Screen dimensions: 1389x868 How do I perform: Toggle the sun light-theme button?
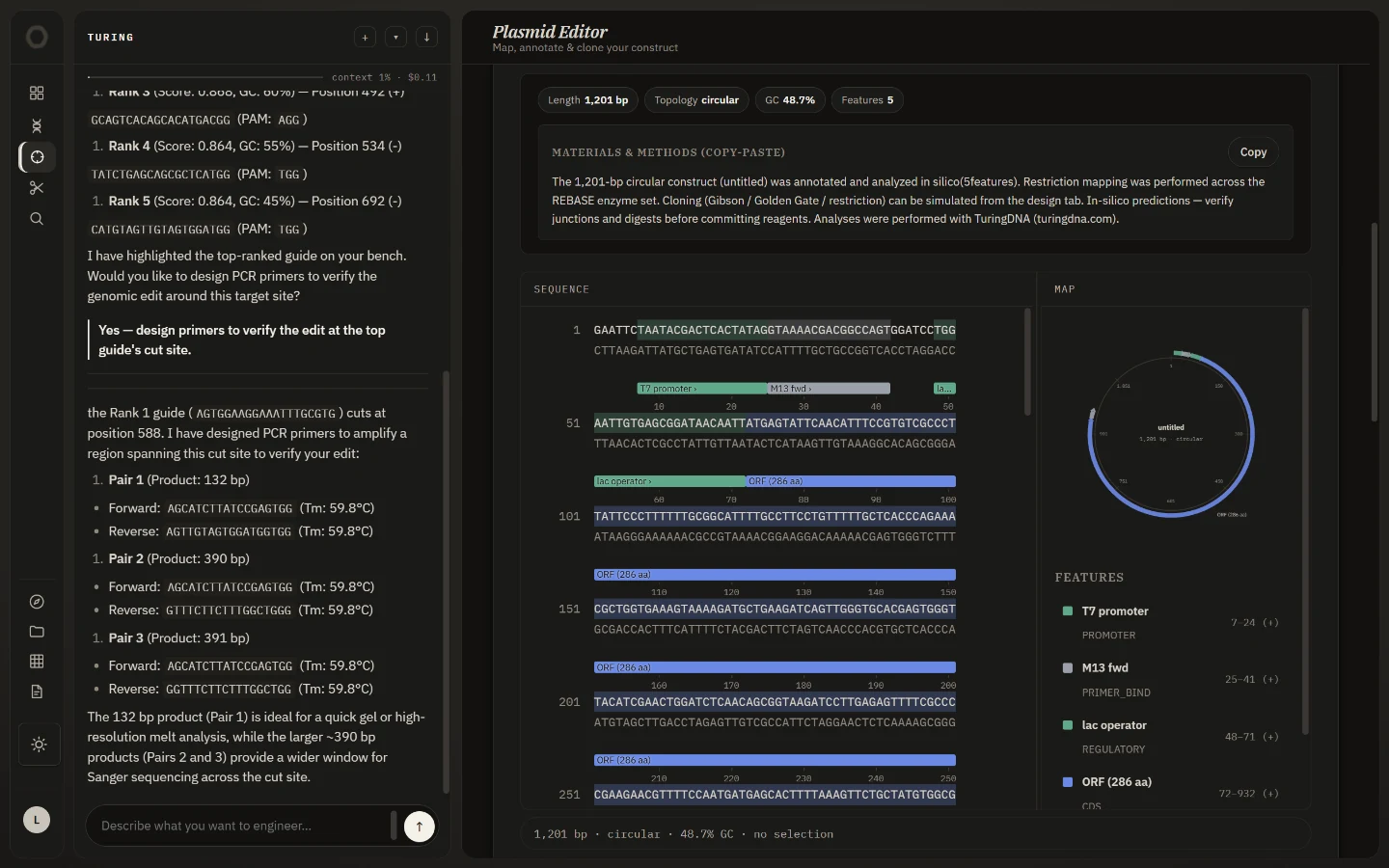coord(39,745)
